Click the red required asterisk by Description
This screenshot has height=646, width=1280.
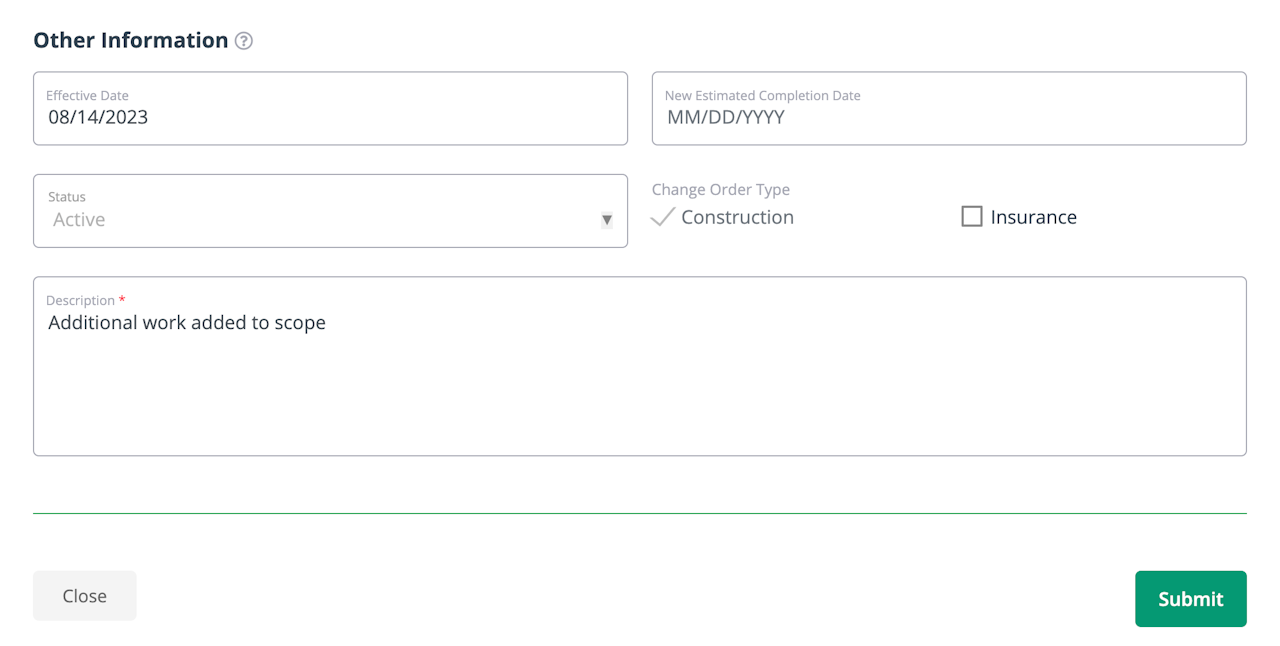pyautogui.click(x=122, y=299)
